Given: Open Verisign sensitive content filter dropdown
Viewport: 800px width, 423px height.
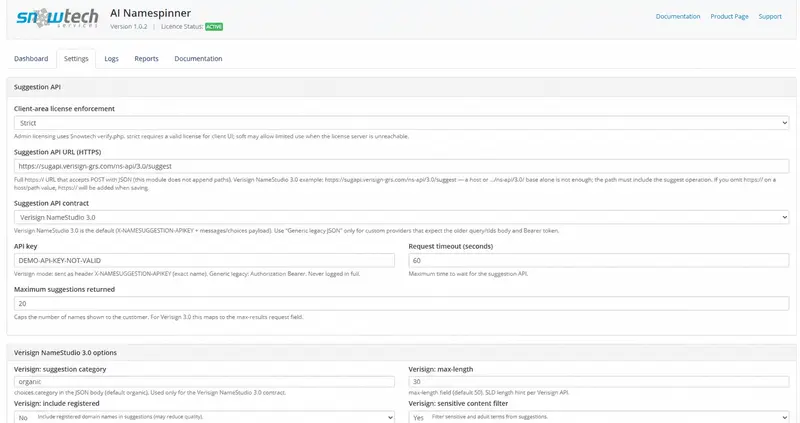Looking at the screenshot, I should (599, 417).
